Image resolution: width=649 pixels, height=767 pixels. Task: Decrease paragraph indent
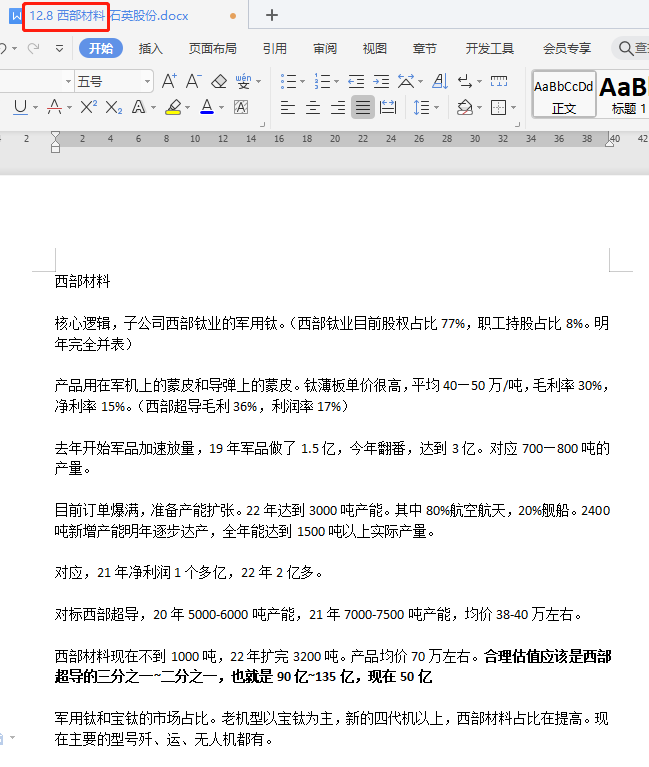coord(356,81)
